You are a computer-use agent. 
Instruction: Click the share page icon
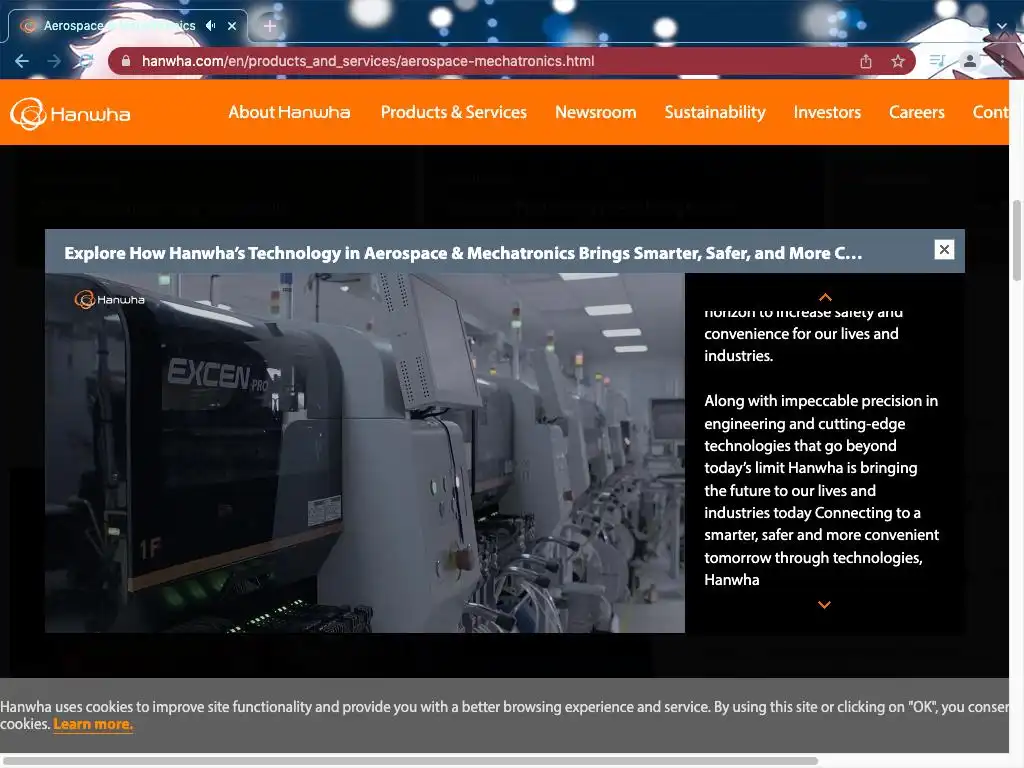pyautogui.click(x=866, y=61)
